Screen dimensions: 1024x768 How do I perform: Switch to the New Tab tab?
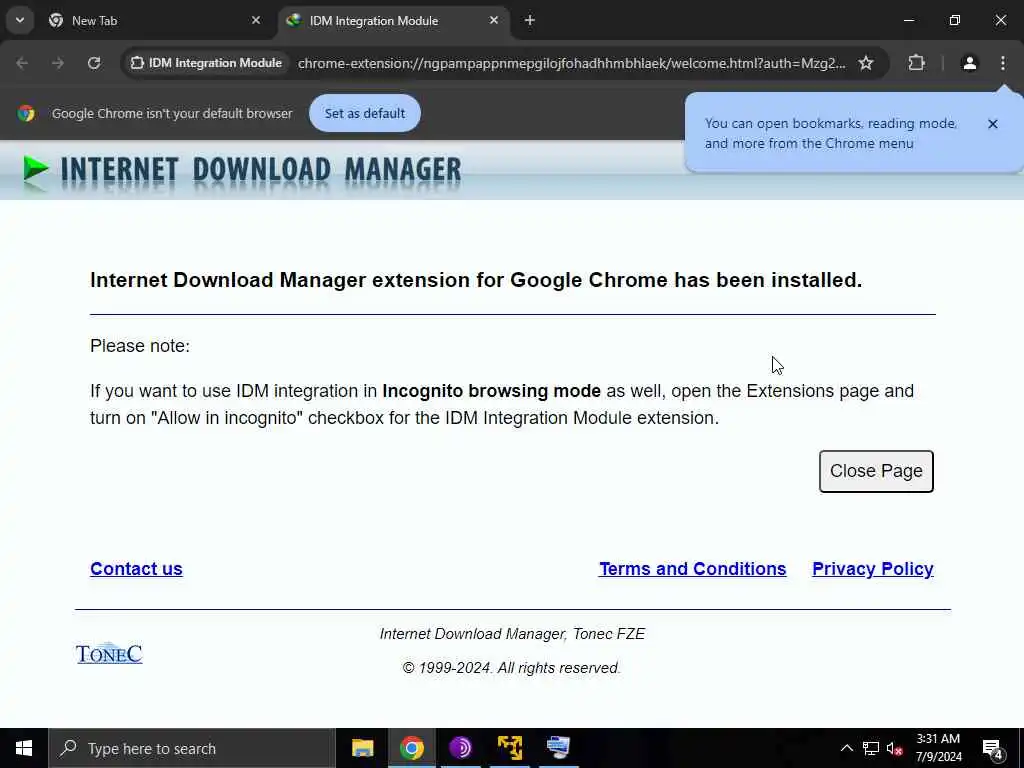[155, 20]
